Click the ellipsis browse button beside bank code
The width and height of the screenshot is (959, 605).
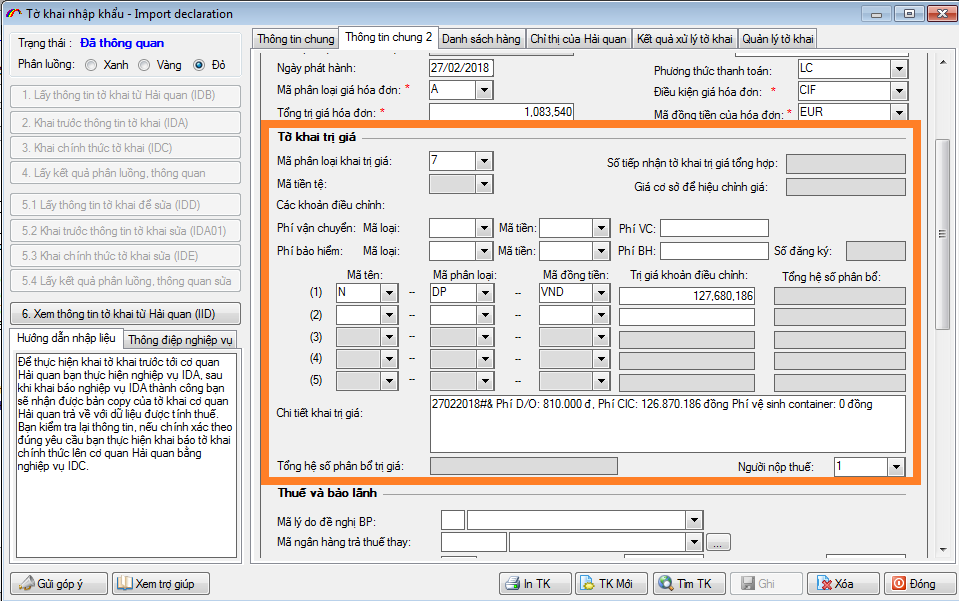pos(718,543)
